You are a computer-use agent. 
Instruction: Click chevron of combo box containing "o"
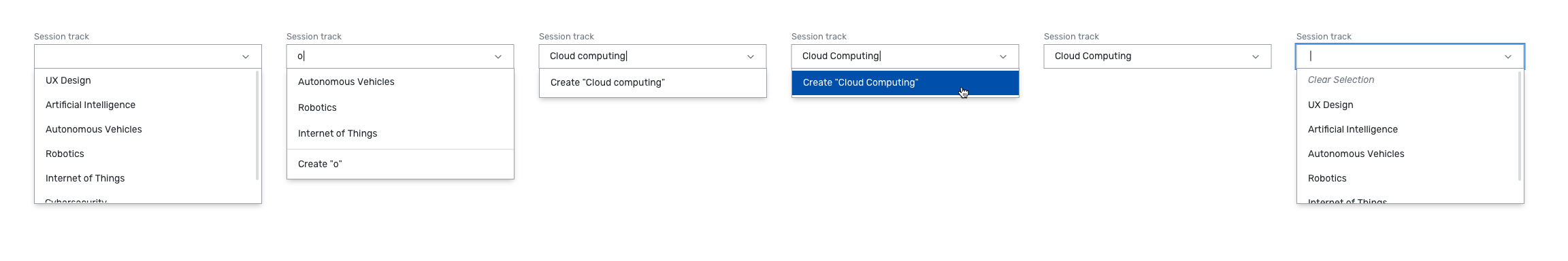(x=498, y=56)
